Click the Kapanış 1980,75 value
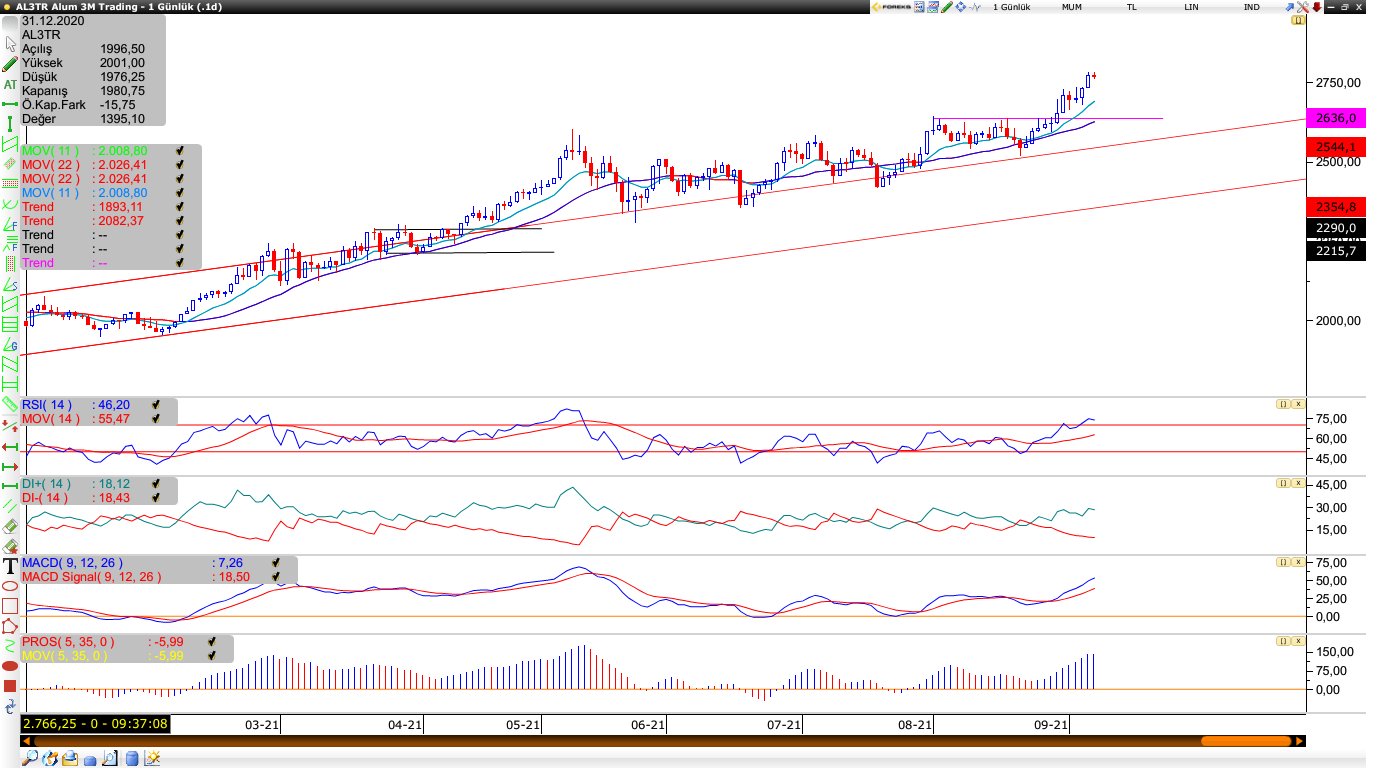The height and width of the screenshot is (768, 1380). pyautogui.click(x=122, y=90)
